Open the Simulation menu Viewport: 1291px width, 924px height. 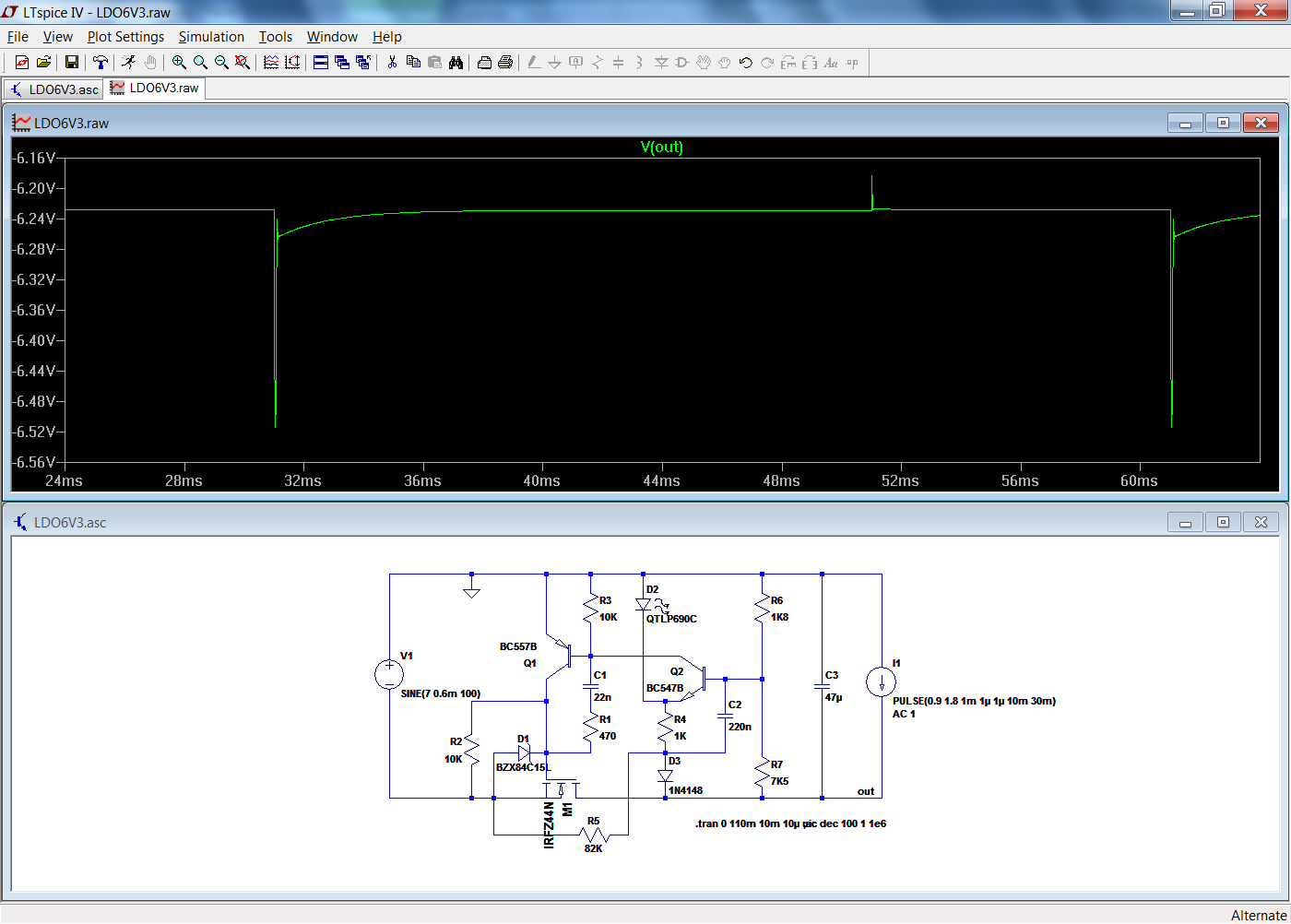(x=211, y=37)
